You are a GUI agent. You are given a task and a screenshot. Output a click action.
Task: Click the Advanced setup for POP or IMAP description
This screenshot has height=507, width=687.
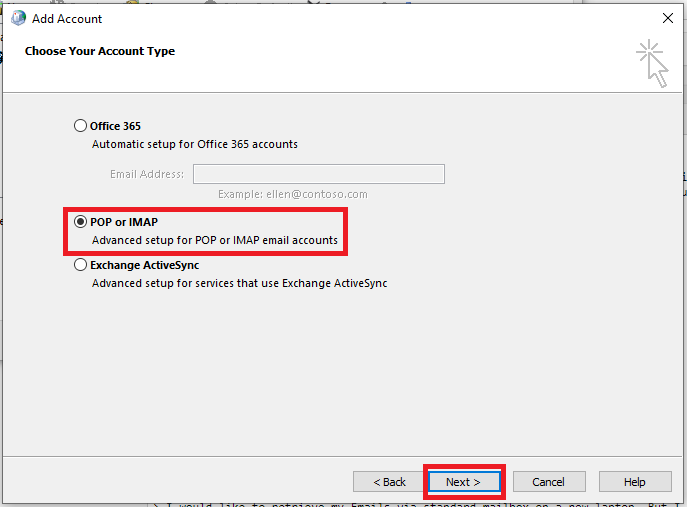tap(215, 241)
